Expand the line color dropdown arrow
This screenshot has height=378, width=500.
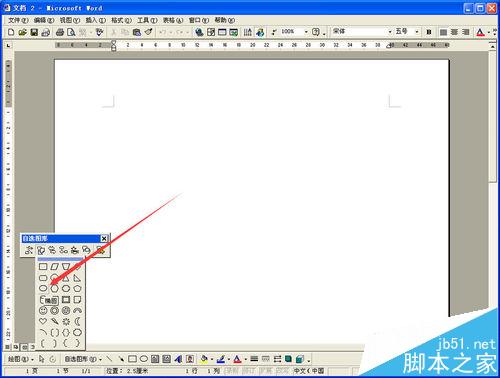229,359
